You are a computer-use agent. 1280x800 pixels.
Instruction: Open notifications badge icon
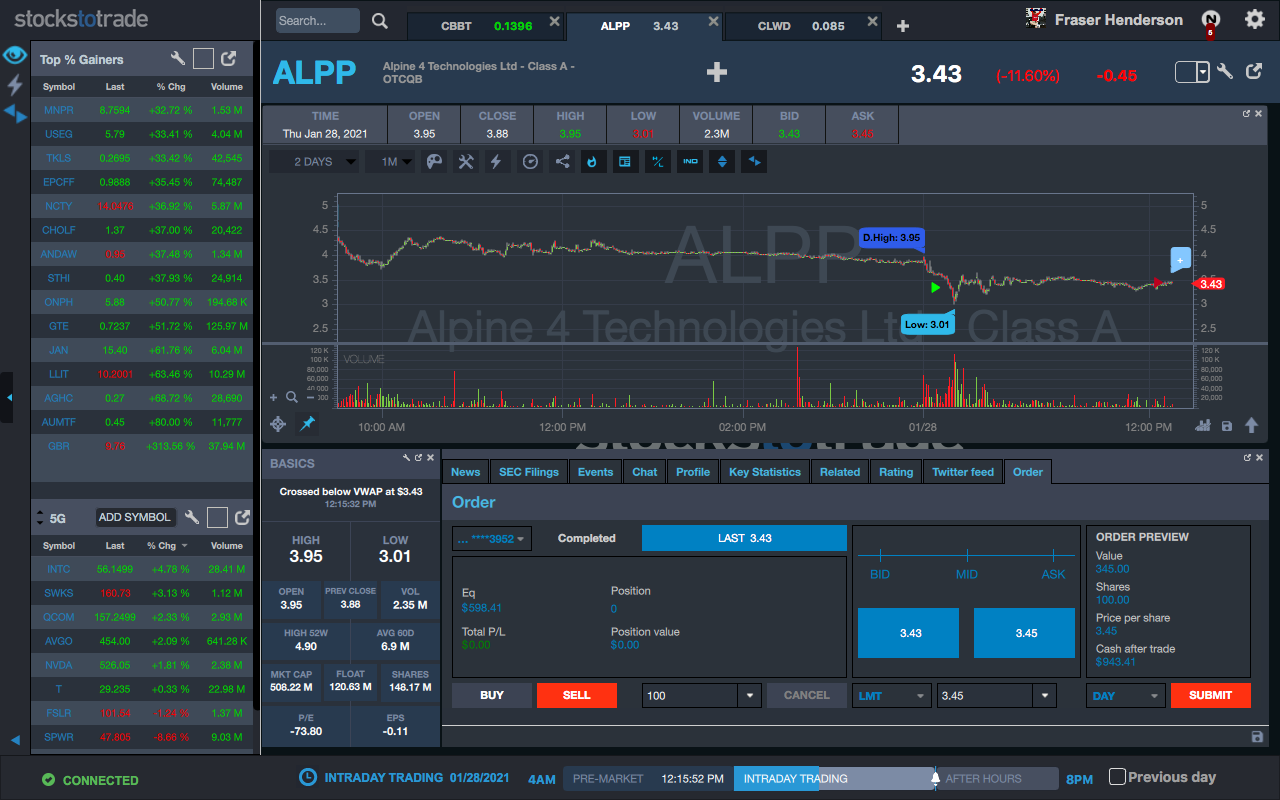tap(1211, 20)
